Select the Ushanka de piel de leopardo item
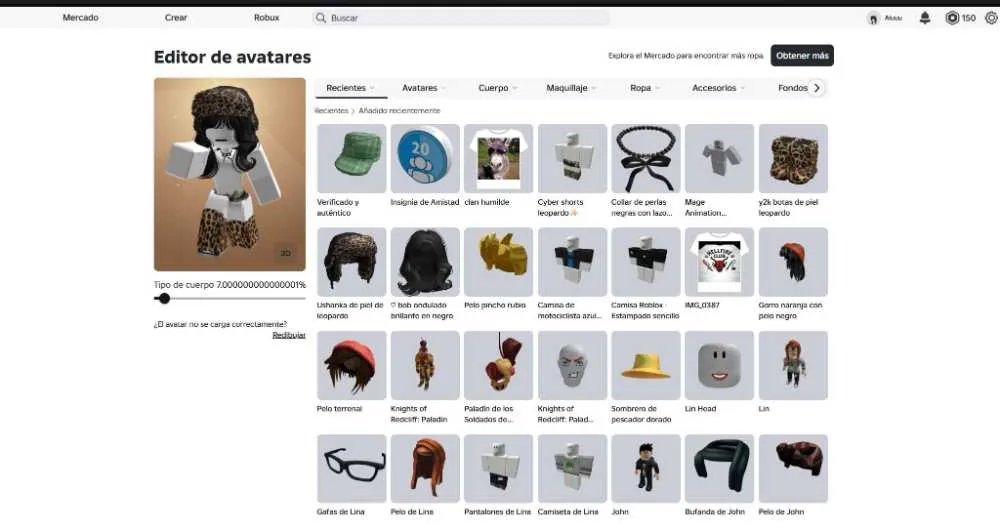The height and width of the screenshot is (531, 1000). tap(351, 262)
